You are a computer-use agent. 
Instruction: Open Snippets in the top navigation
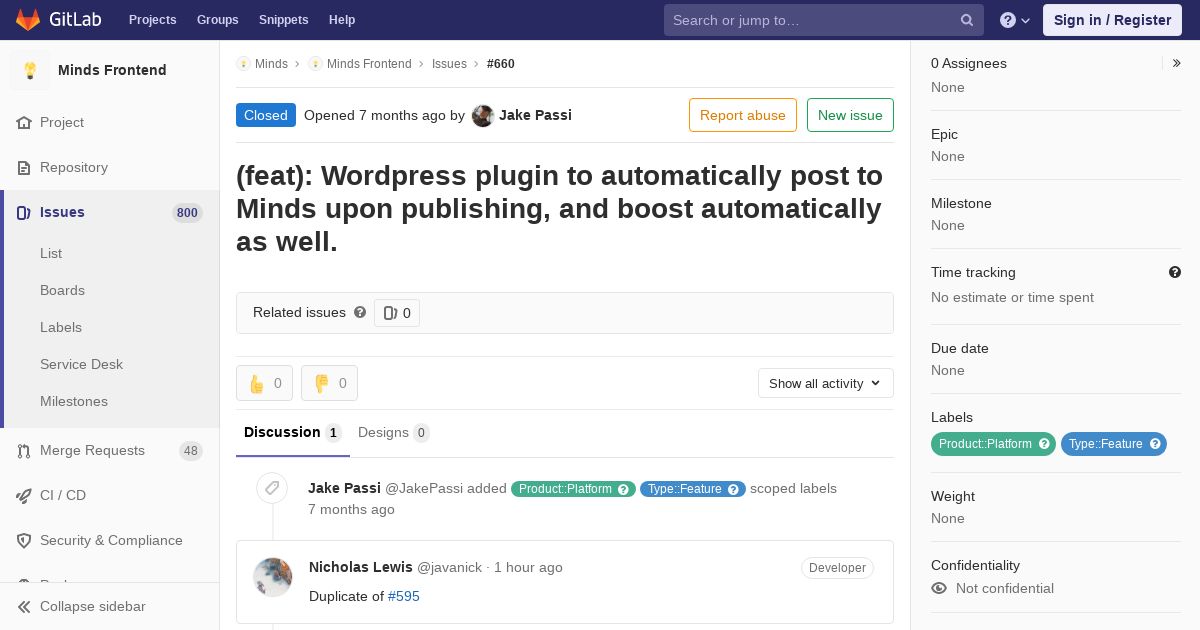pyautogui.click(x=284, y=20)
